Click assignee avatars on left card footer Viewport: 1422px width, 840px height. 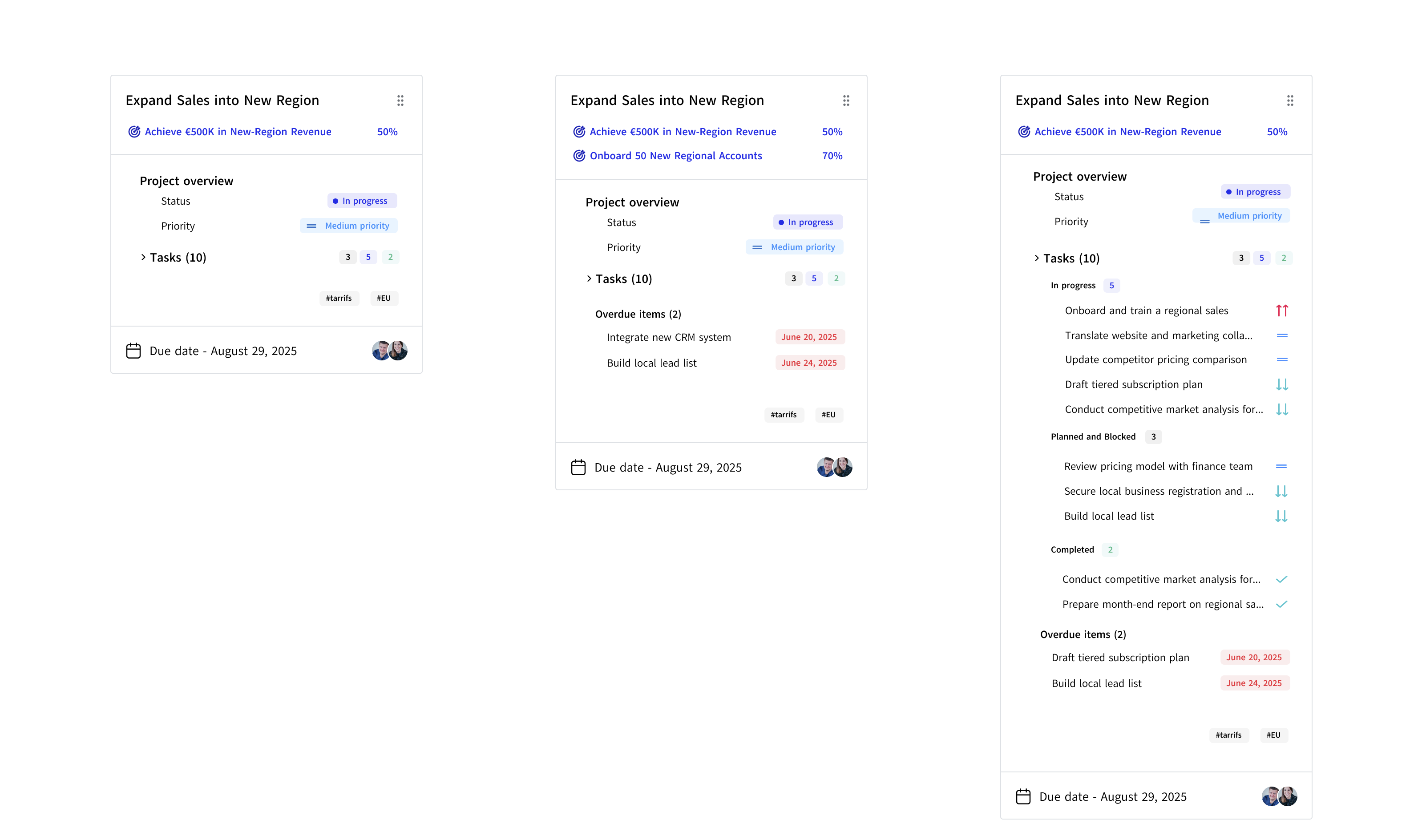(x=389, y=351)
